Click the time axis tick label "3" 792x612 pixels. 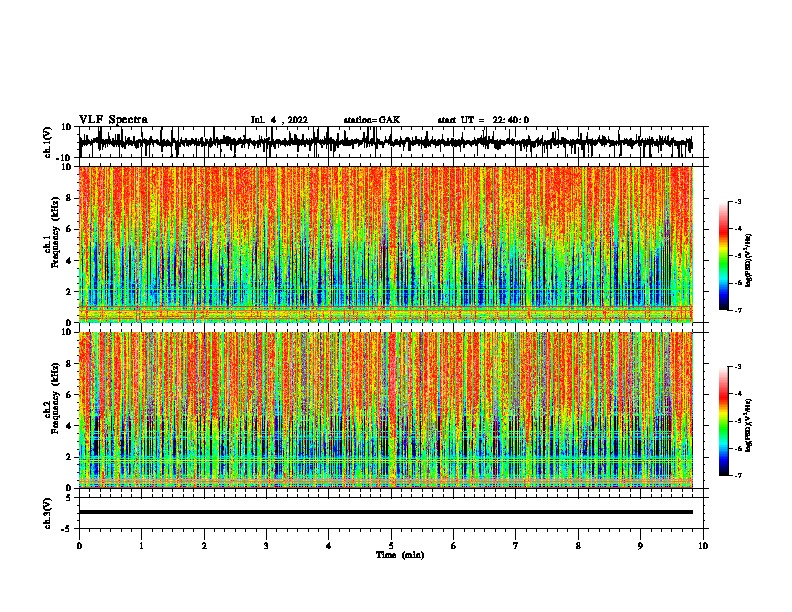[266, 546]
